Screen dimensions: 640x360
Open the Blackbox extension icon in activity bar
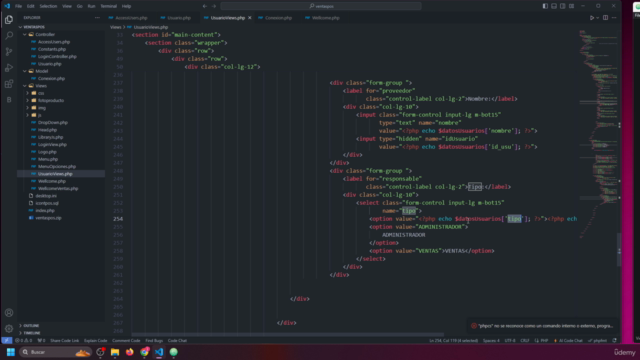pos(9,100)
